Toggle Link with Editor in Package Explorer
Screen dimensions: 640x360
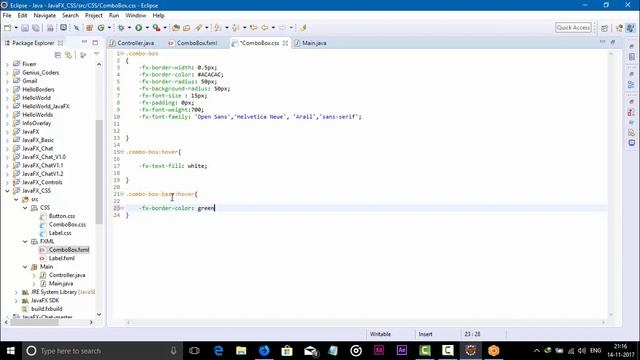click(x=69, y=55)
